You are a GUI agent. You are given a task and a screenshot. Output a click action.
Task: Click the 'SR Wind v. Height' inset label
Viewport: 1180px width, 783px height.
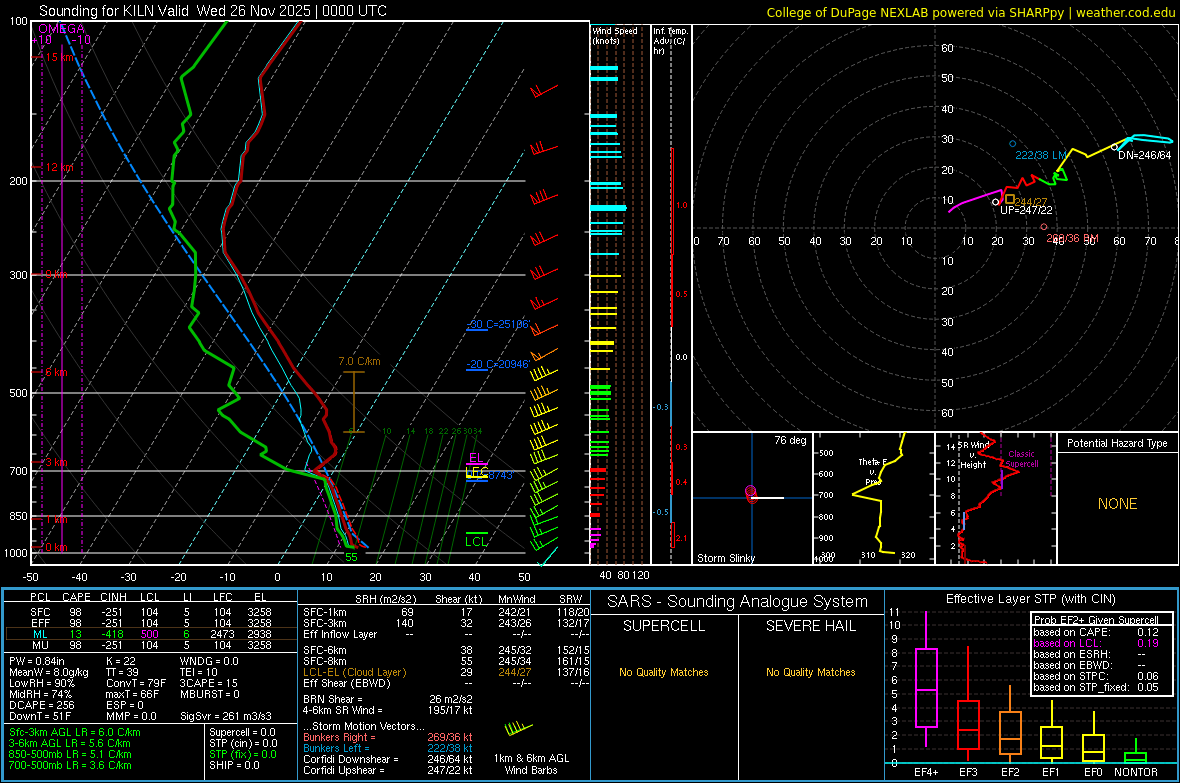point(973,455)
